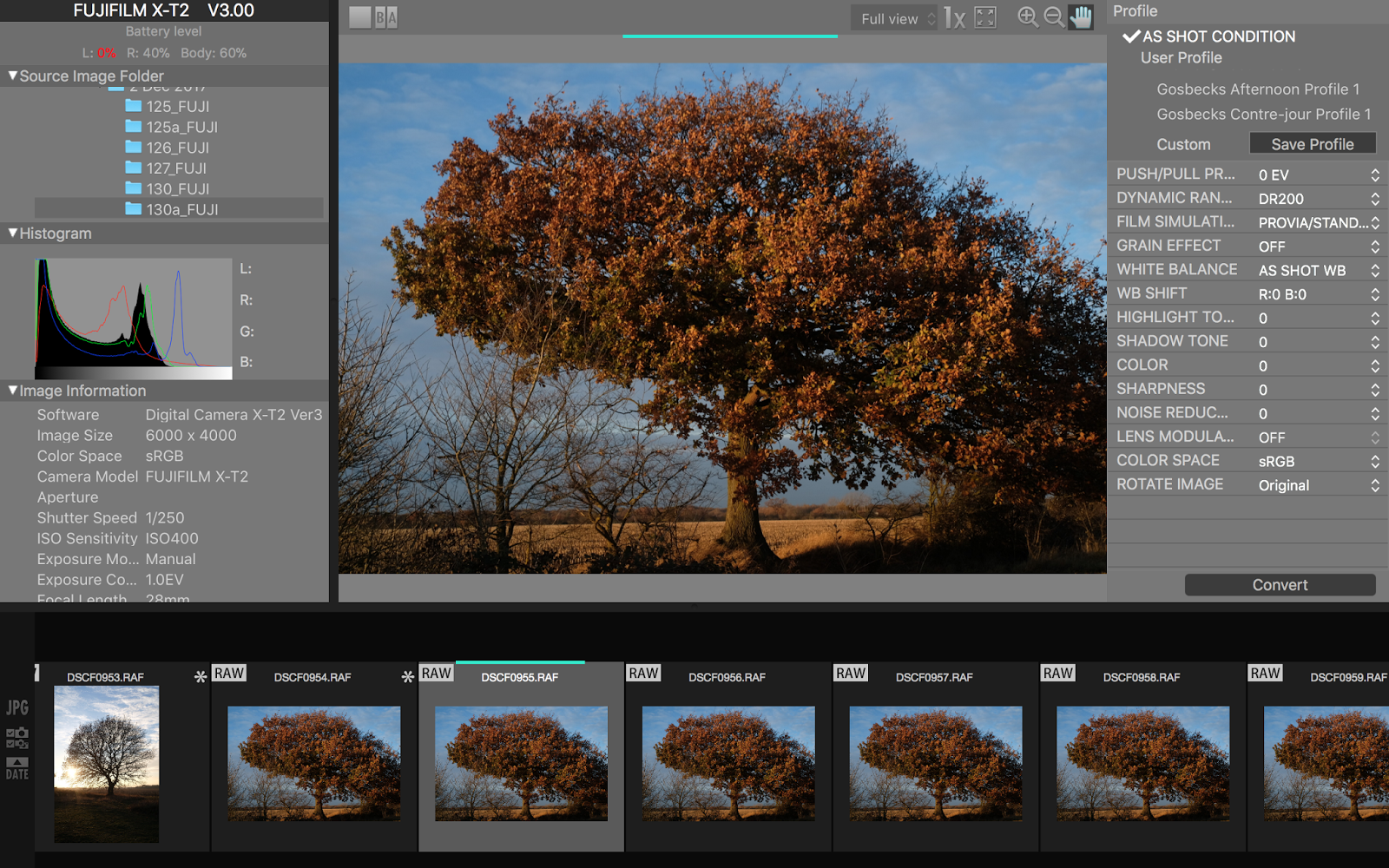The image size is (1389, 868).
Task: Switch to single image view icon
Action: (x=360, y=18)
